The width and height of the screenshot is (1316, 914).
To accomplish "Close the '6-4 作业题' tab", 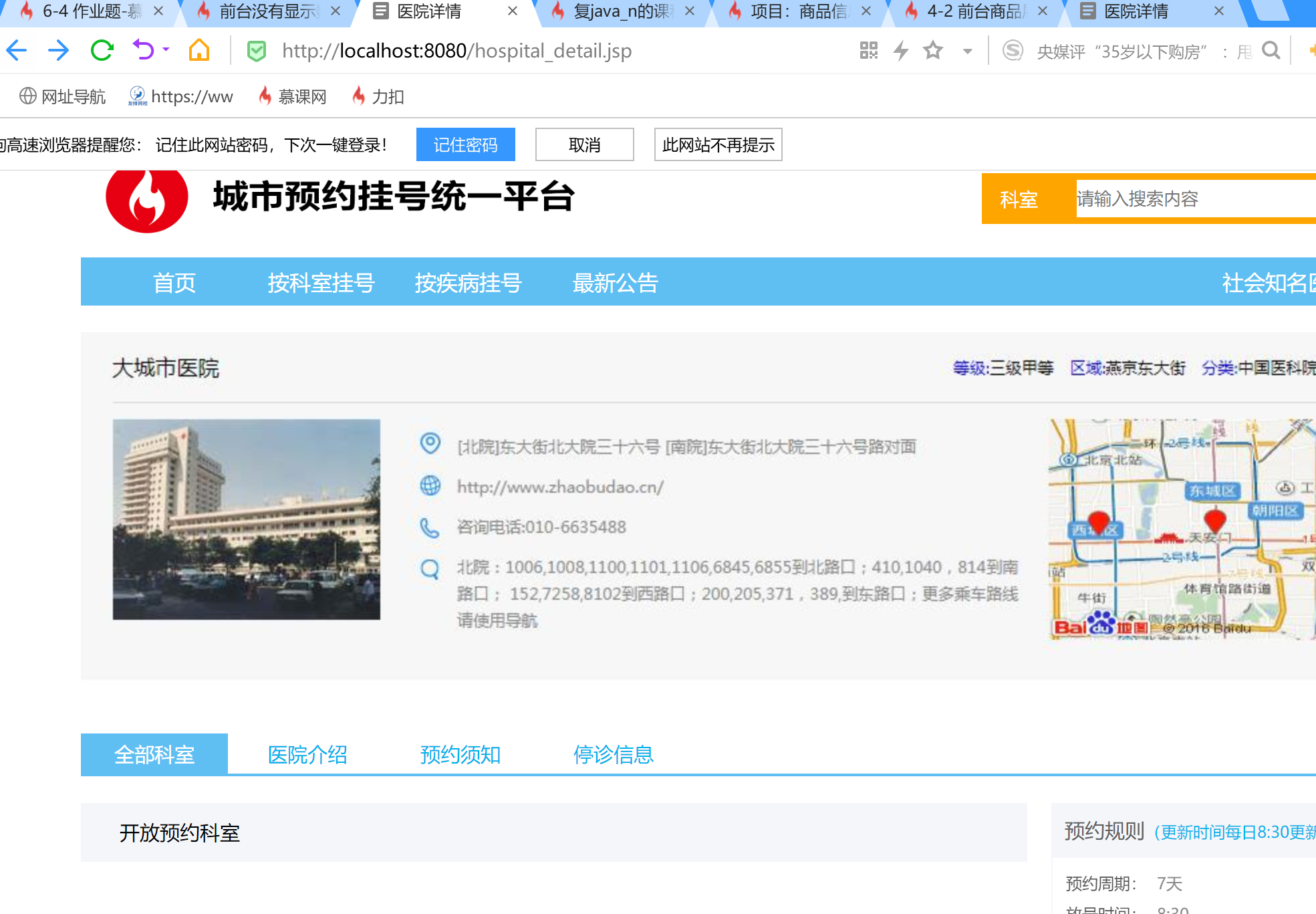I will 158,11.
